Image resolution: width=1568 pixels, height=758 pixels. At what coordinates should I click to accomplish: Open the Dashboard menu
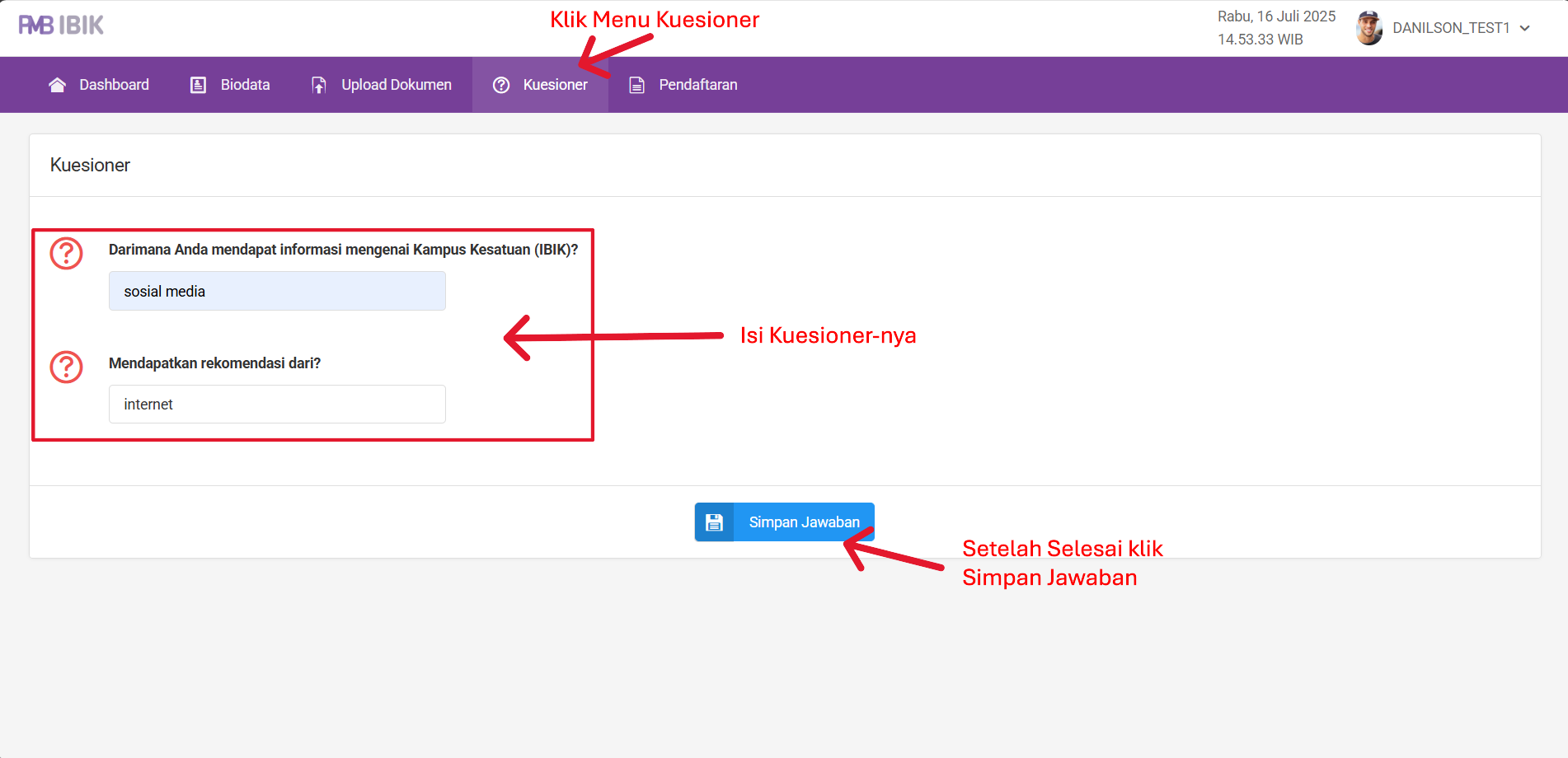pos(114,85)
